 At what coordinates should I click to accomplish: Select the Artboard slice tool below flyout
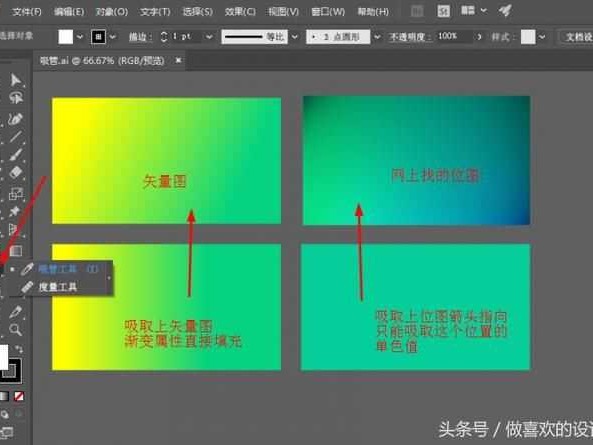tap(16, 312)
